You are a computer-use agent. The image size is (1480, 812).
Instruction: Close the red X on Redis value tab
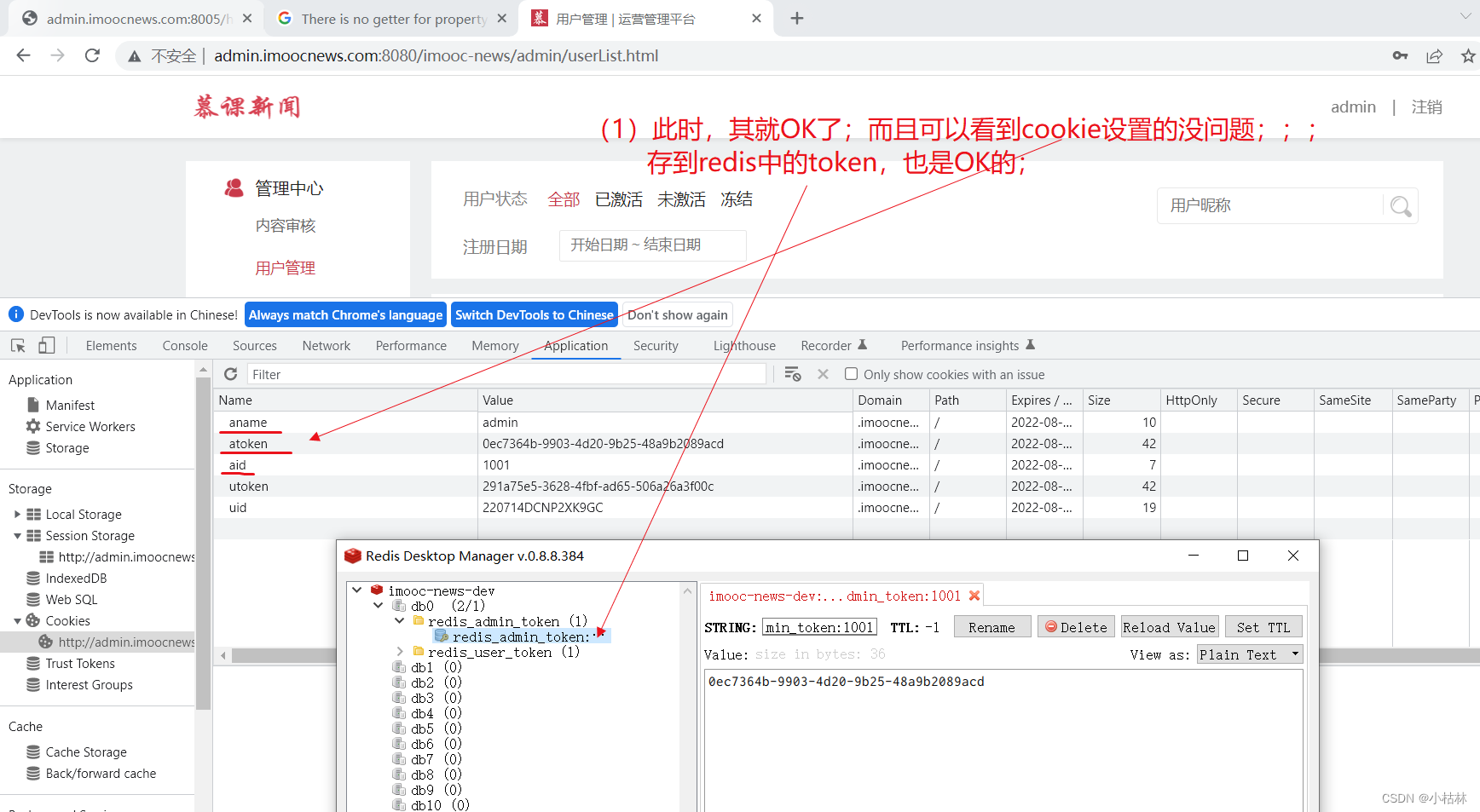click(974, 596)
